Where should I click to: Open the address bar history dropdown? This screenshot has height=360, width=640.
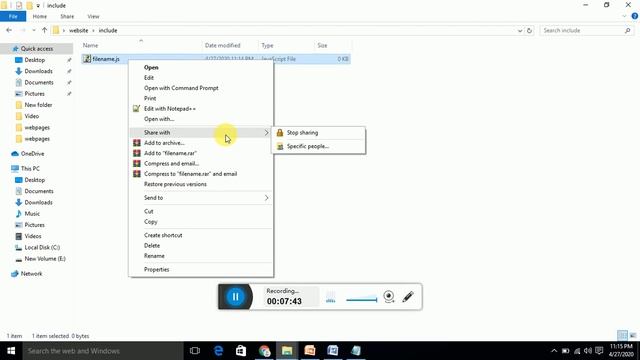[520, 31]
